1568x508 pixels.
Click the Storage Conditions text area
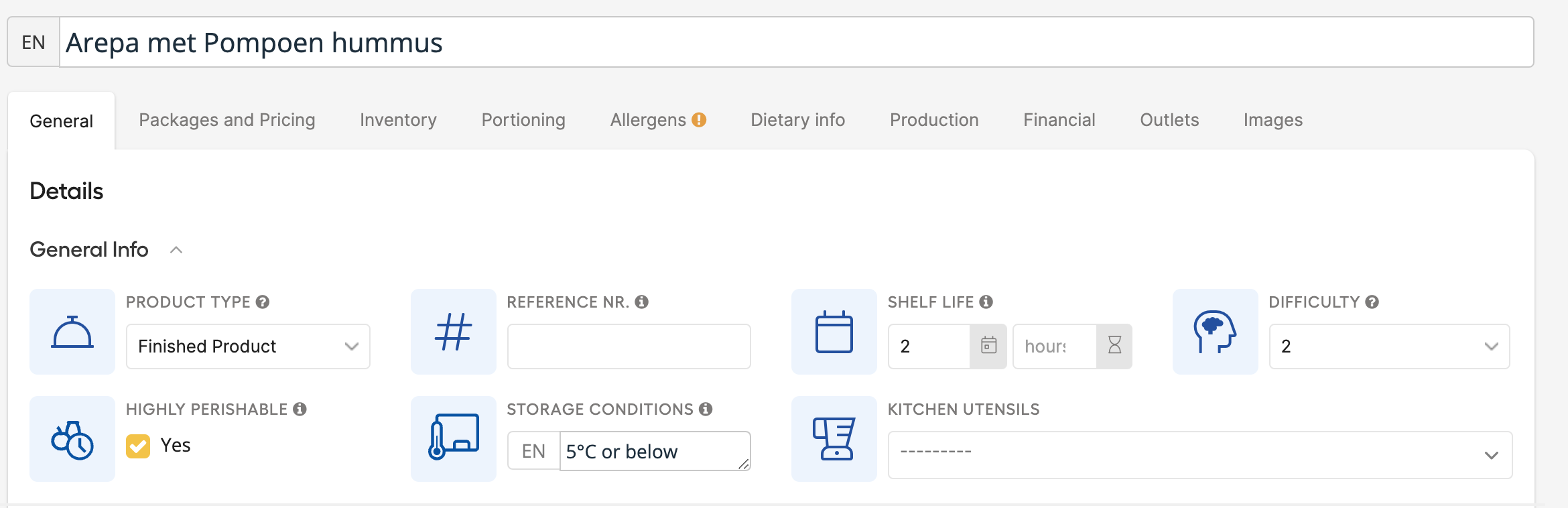(655, 451)
